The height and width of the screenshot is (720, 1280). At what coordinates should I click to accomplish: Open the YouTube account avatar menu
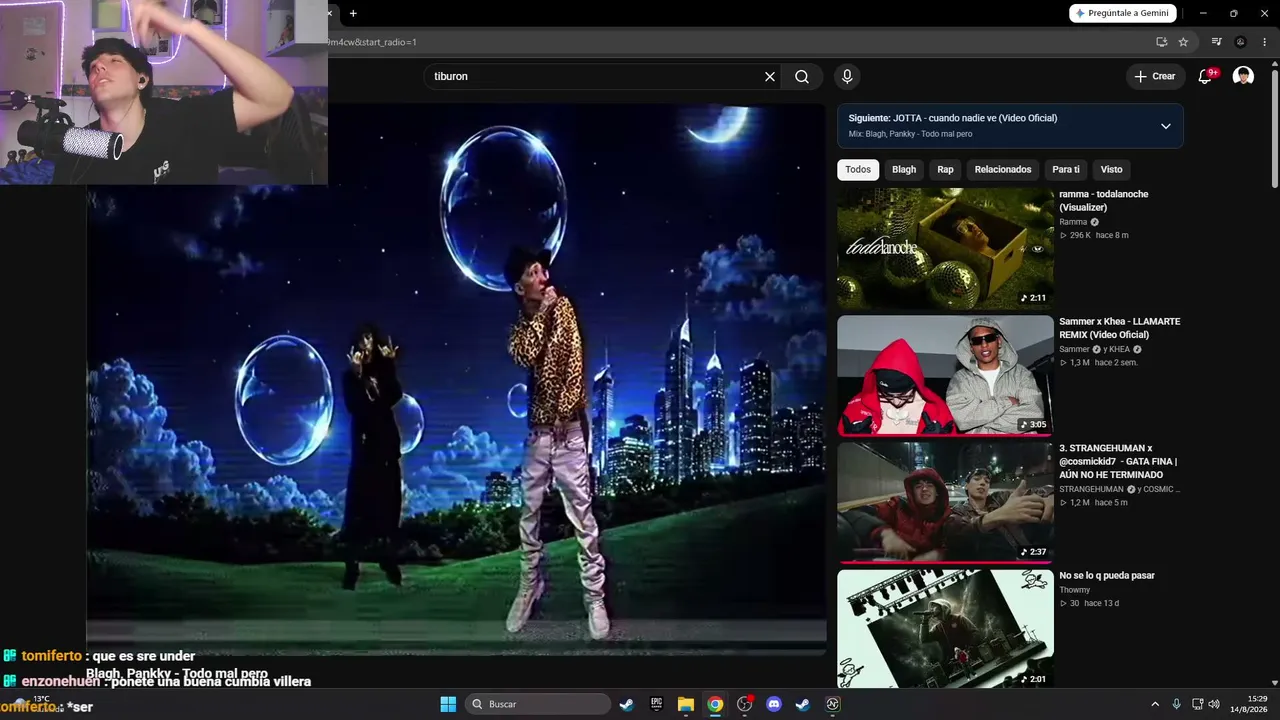tap(1243, 76)
